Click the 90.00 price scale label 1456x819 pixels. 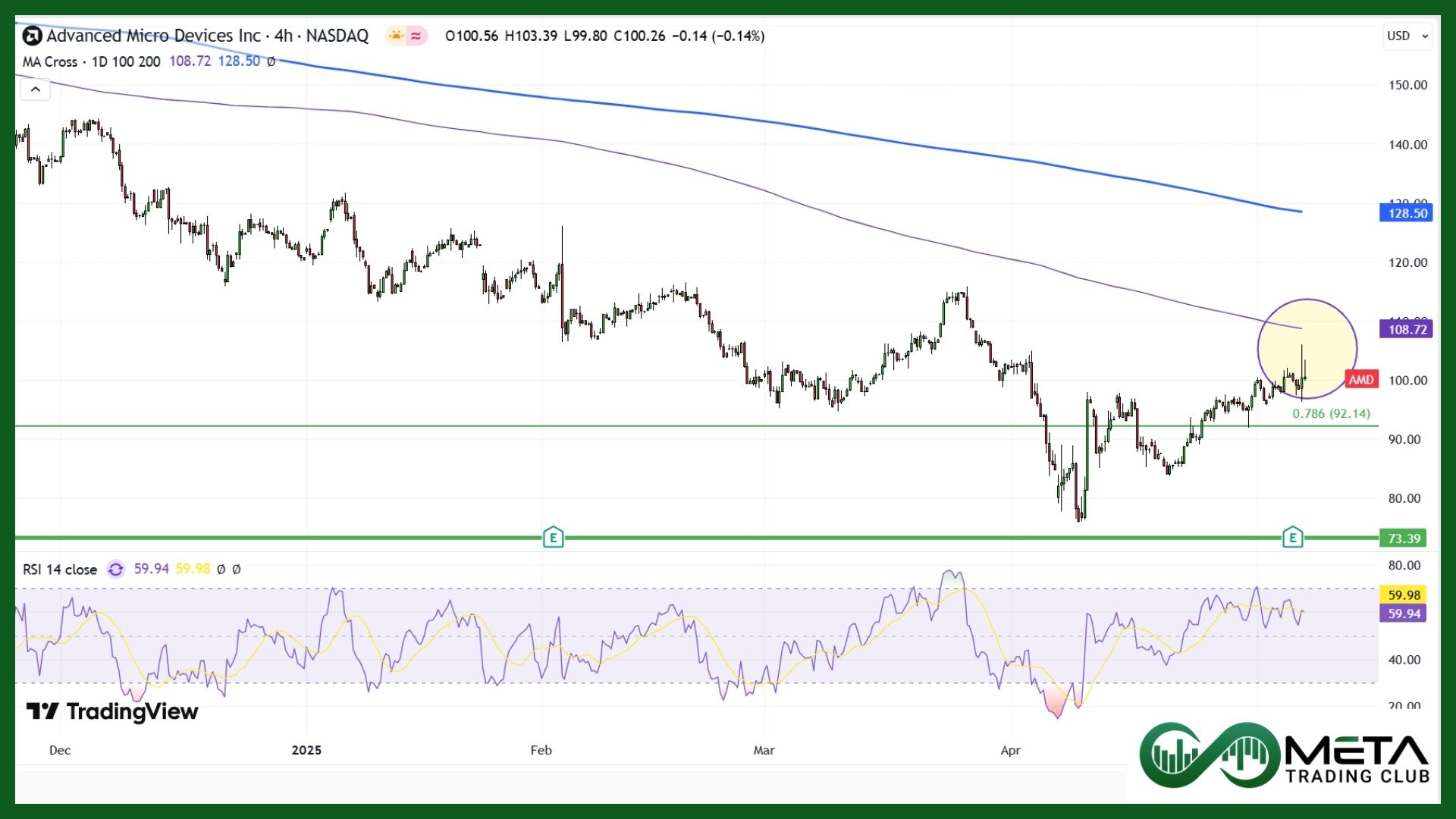tap(1404, 439)
